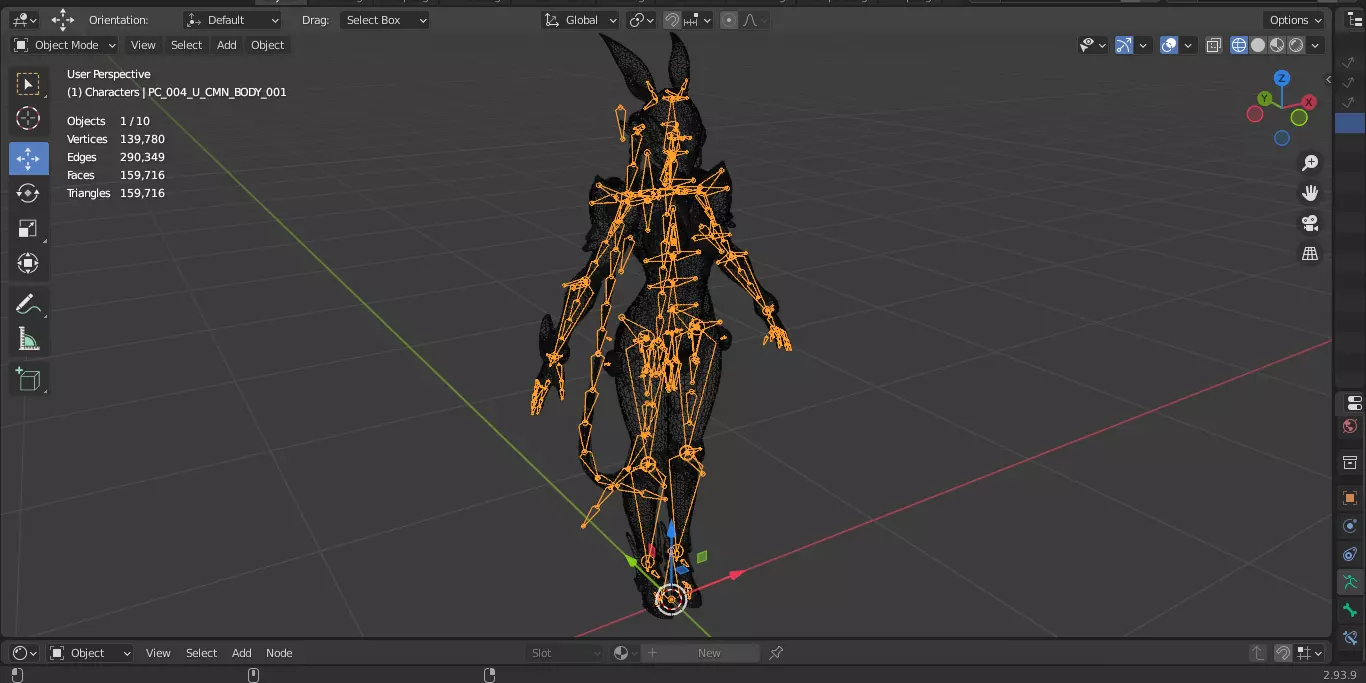Image resolution: width=1366 pixels, height=683 pixels.
Task: Open the shader editor Node menu
Action: click(x=279, y=653)
